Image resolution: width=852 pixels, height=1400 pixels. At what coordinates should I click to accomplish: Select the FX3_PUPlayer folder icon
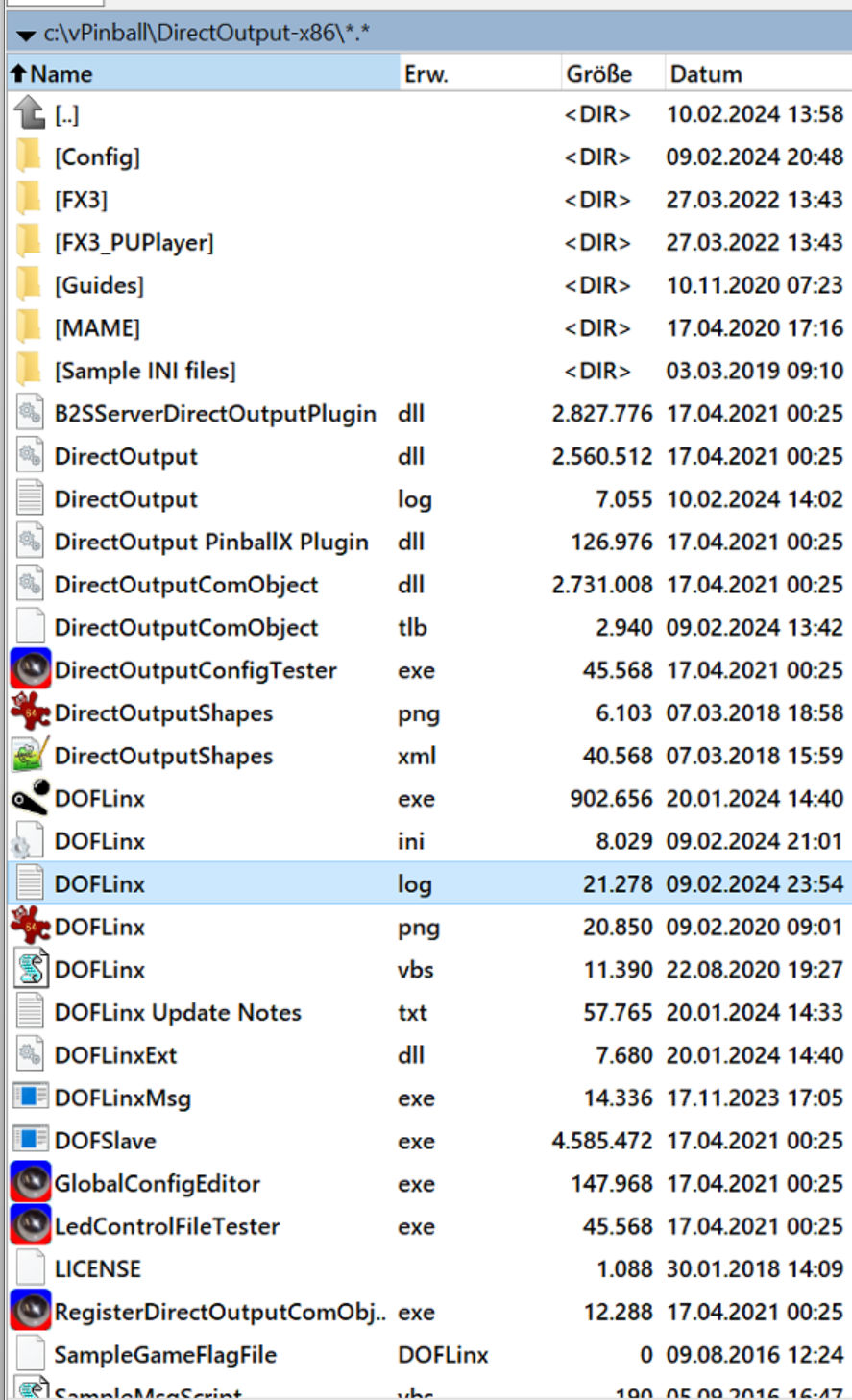[x=30, y=242]
